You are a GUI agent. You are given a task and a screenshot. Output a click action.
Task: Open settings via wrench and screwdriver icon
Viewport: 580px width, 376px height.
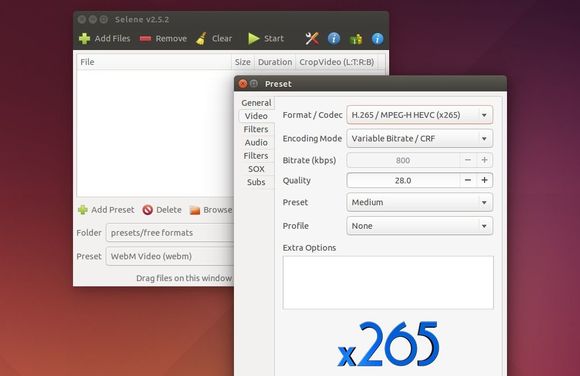click(x=312, y=38)
